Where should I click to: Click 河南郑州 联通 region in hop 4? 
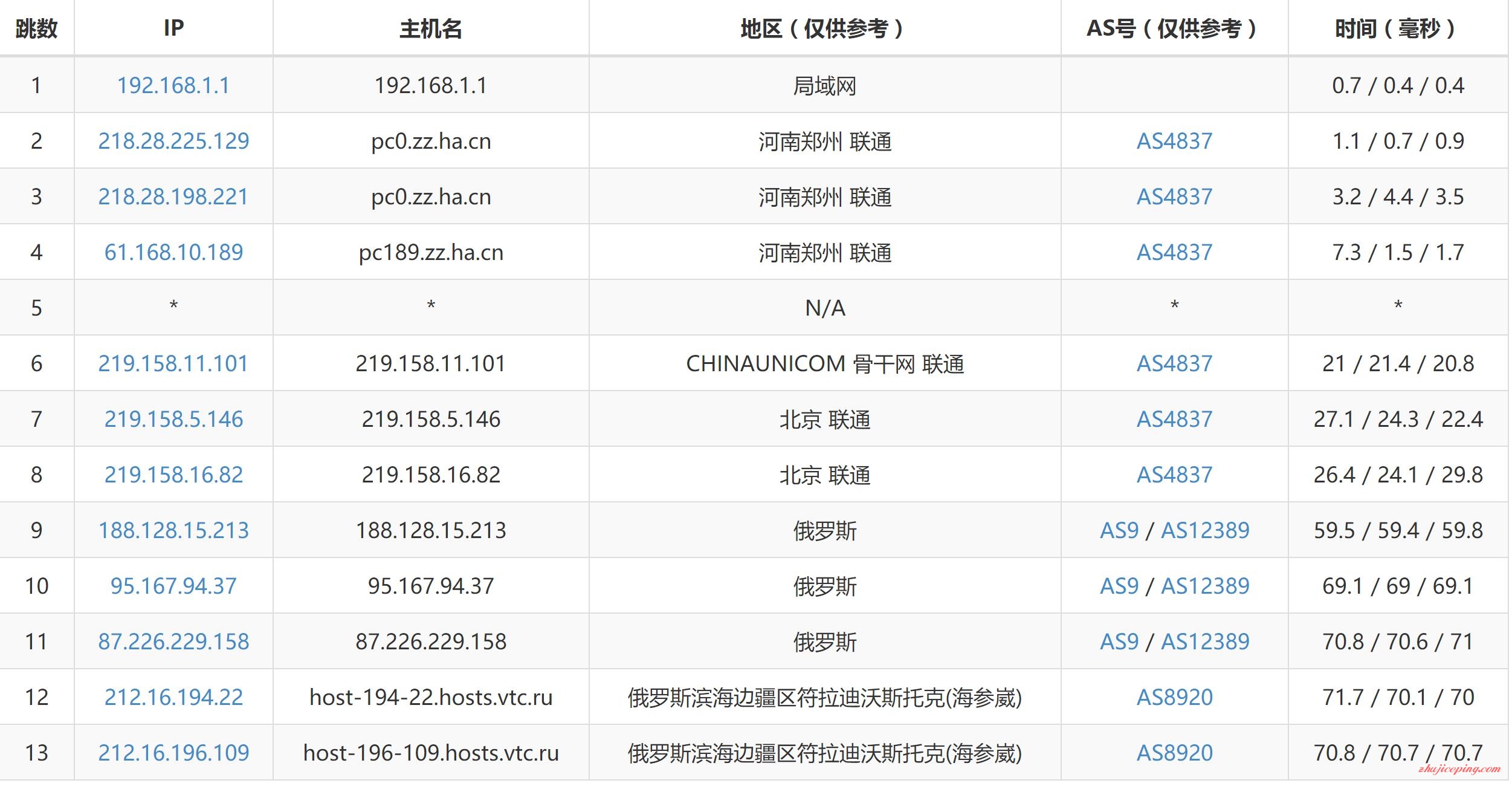824,252
